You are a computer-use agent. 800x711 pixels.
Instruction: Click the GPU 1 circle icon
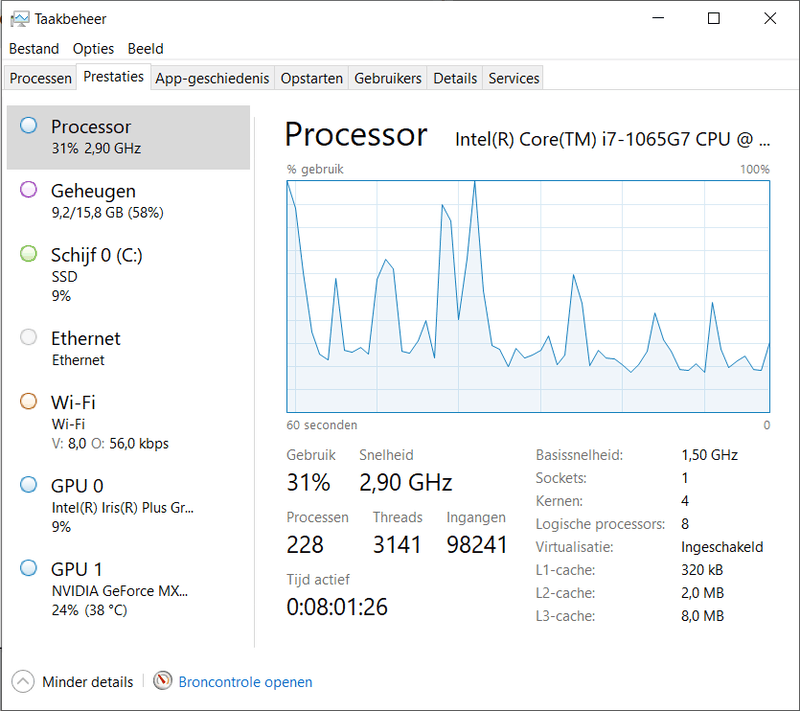[x=29, y=570]
